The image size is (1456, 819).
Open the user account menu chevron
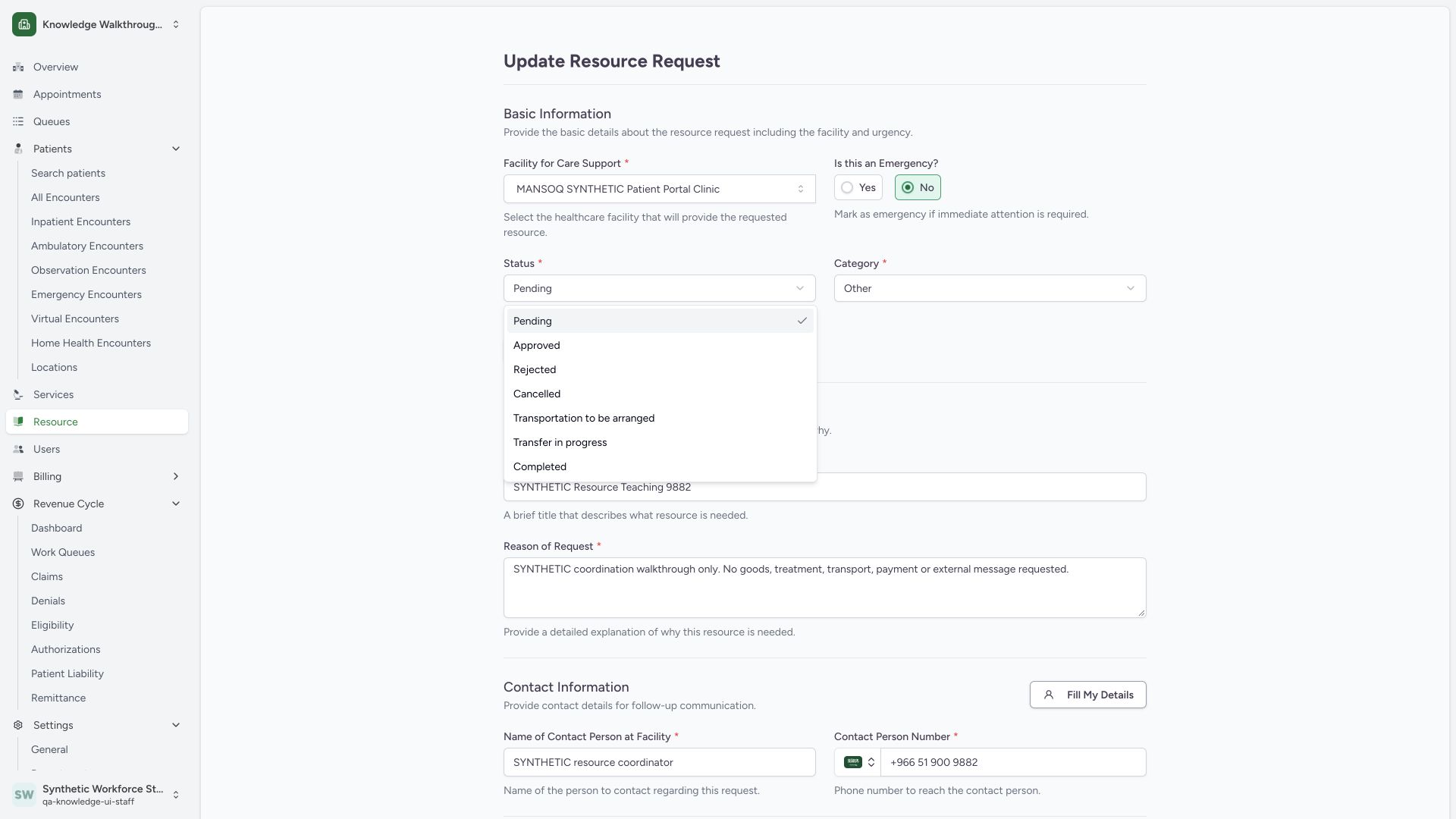click(176, 795)
